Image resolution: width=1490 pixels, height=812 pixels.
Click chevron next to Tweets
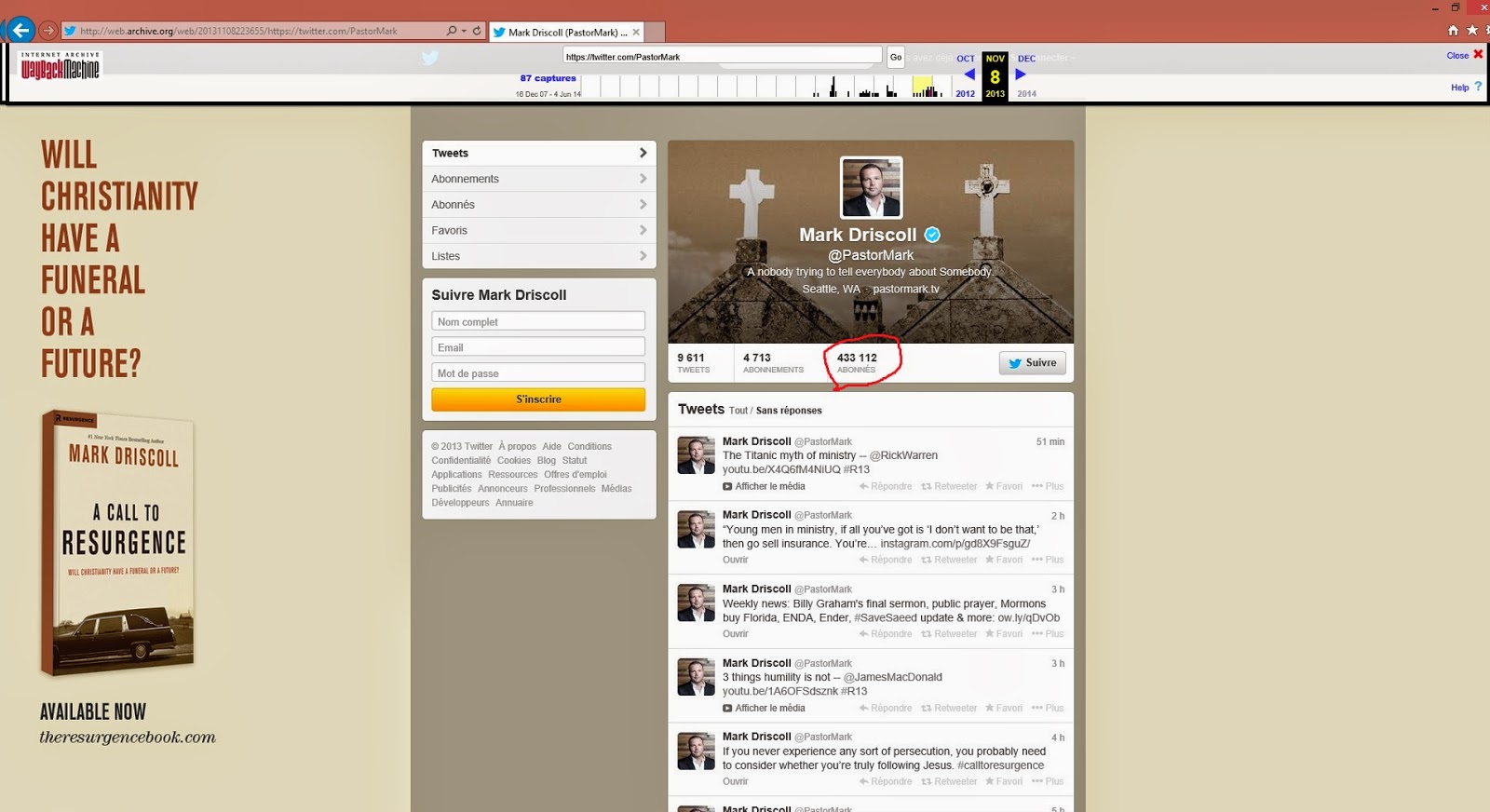[643, 153]
